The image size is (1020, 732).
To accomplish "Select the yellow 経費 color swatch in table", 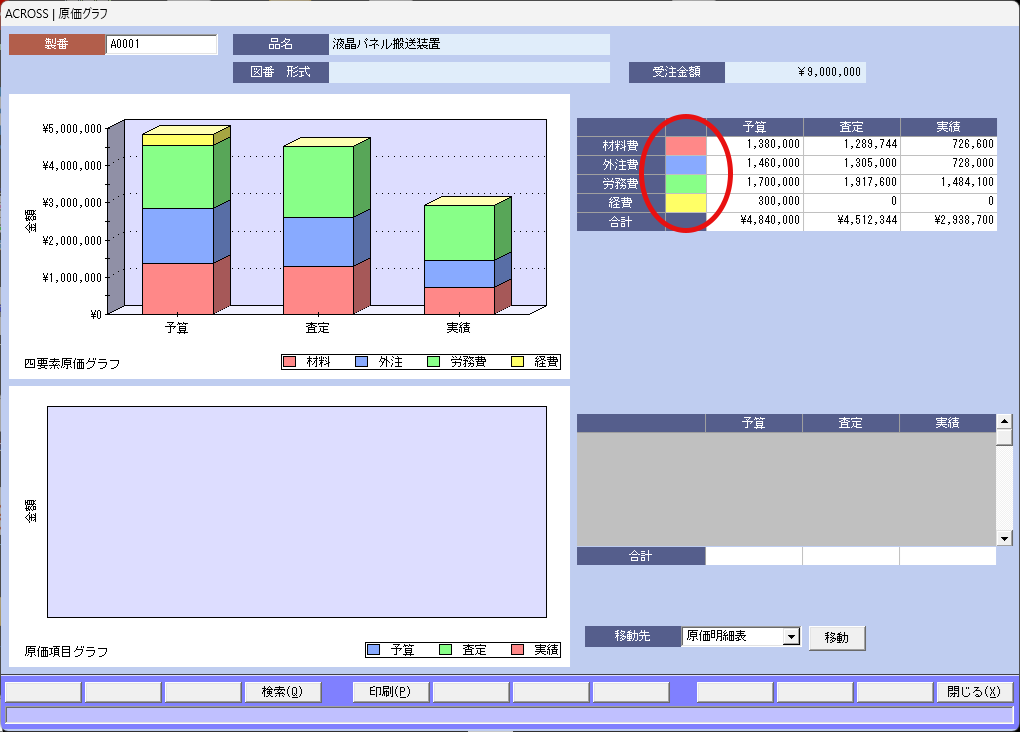I will pyautogui.click(x=686, y=202).
